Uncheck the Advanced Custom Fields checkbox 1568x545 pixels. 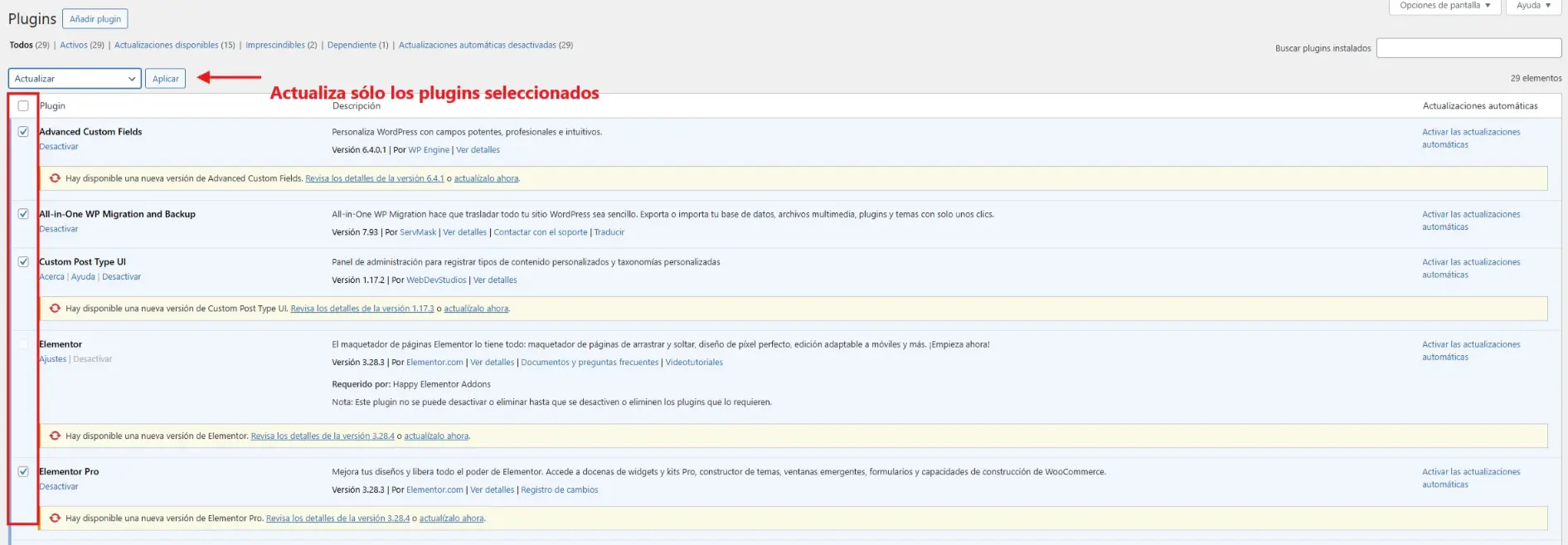[x=23, y=132]
